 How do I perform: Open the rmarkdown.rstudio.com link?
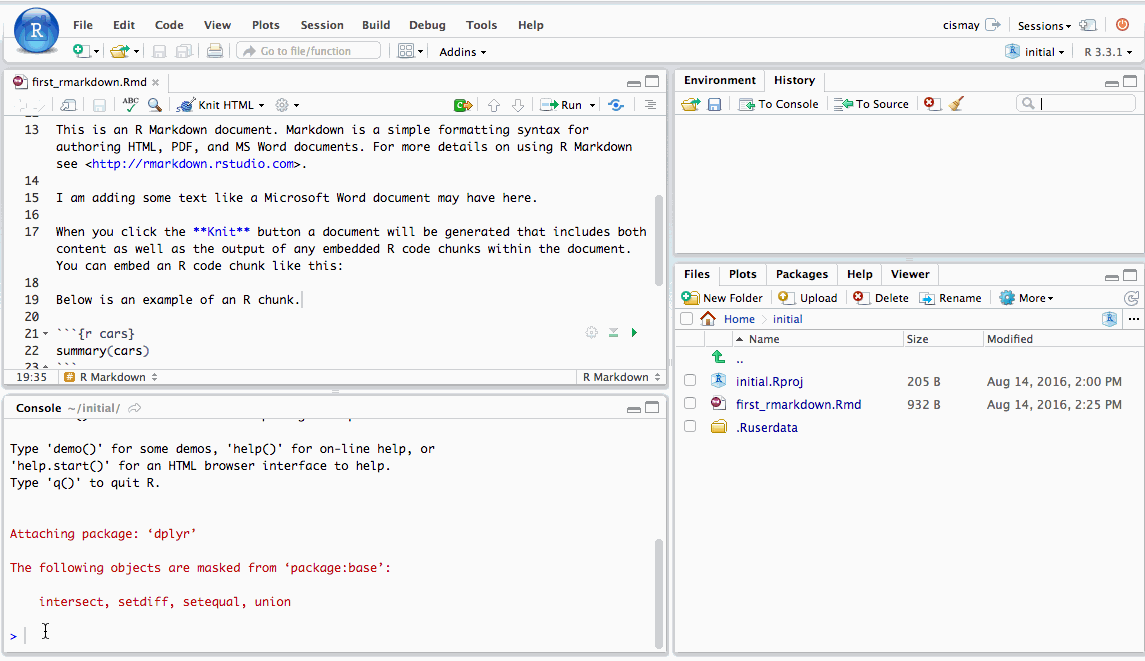pos(194,164)
